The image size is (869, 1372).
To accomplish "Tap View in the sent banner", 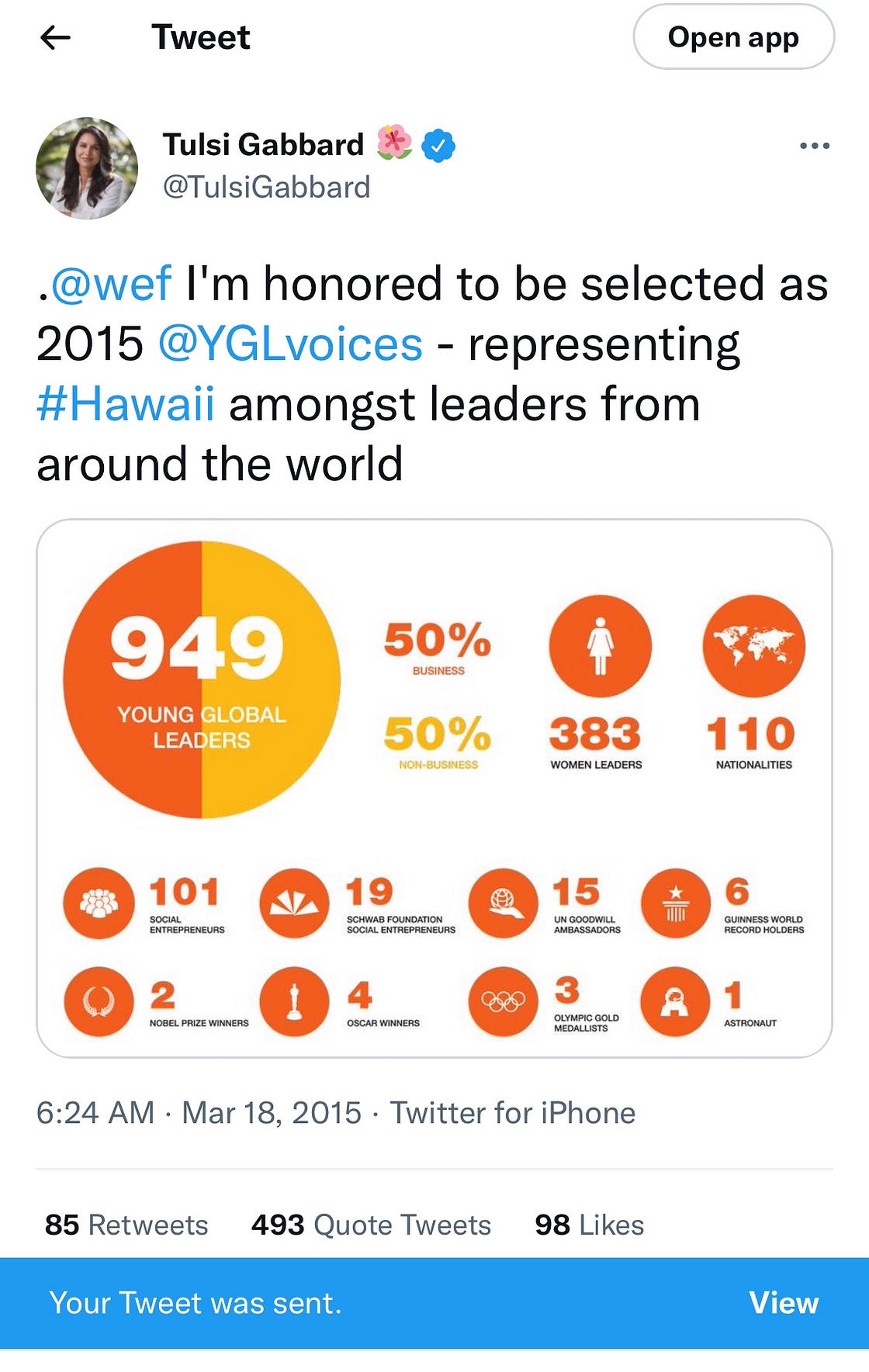I will (x=783, y=1303).
